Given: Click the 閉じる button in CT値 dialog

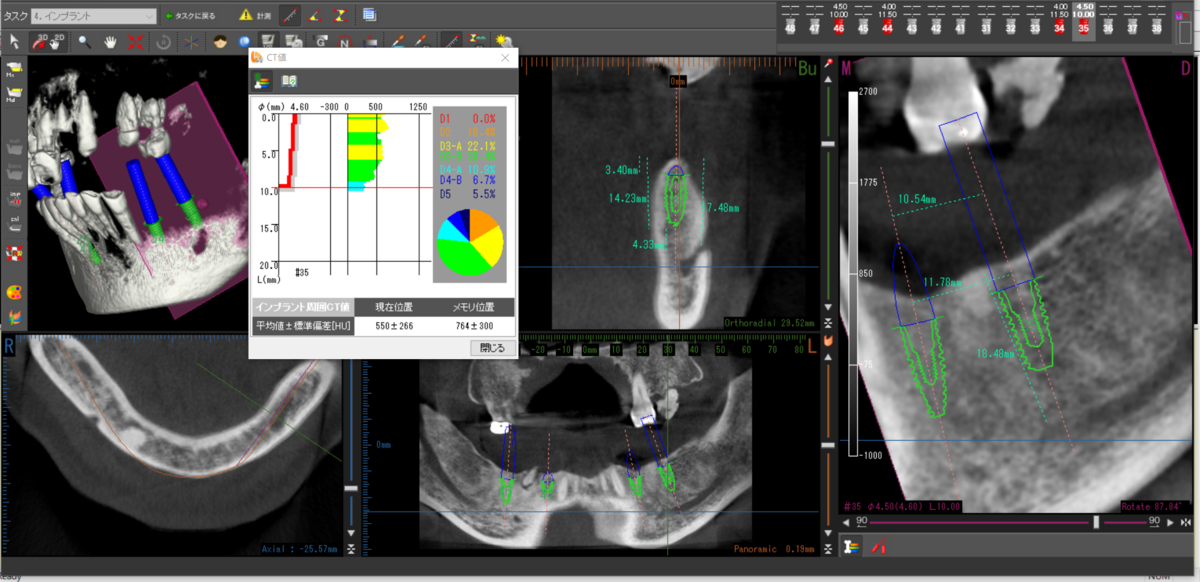Looking at the screenshot, I should [x=492, y=348].
